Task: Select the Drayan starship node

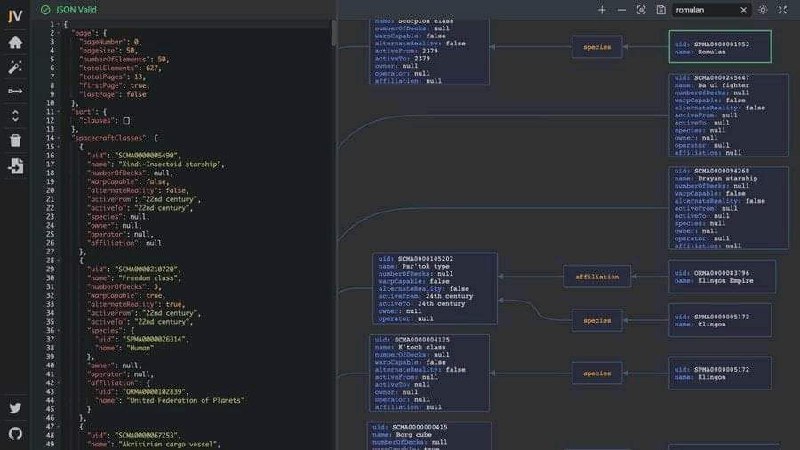Action: point(729,208)
